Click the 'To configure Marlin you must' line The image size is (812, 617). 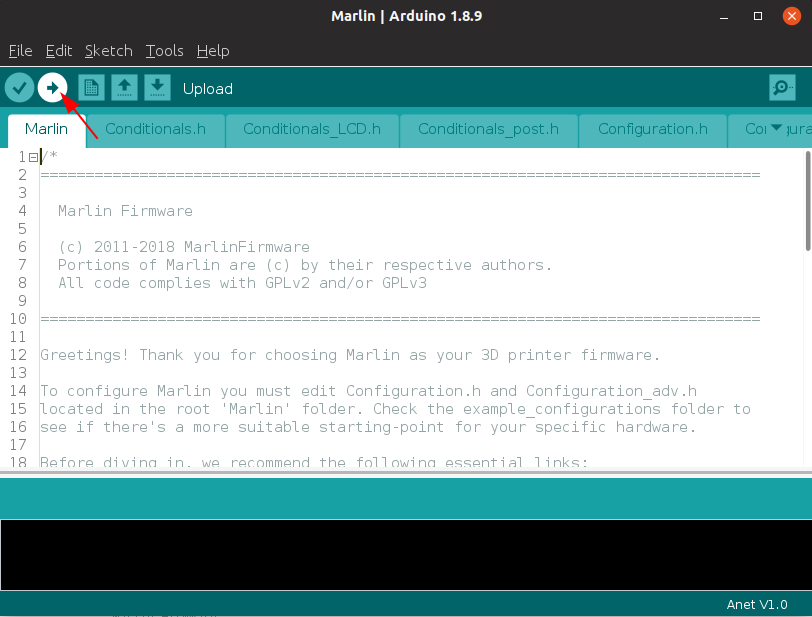(369, 391)
